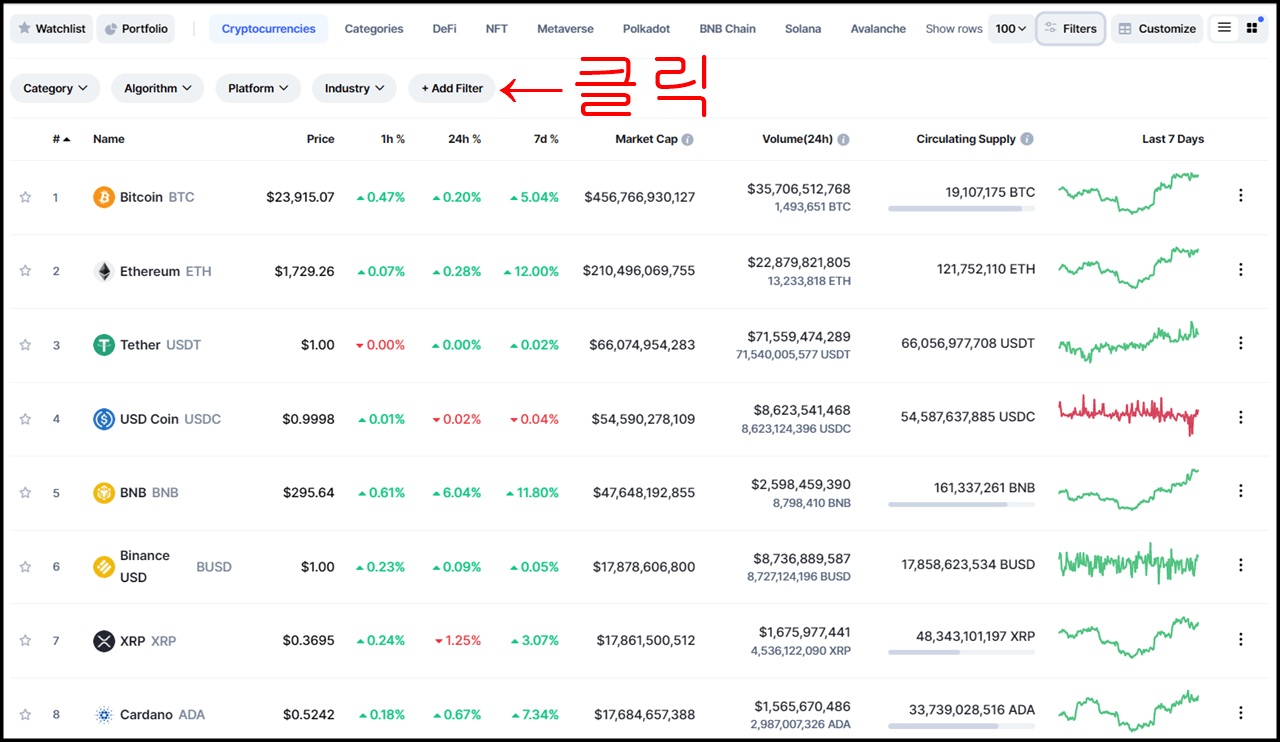Toggle the USD Coin watchlist star
1280x742 pixels.
pyautogui.click(x=26, y=419)
